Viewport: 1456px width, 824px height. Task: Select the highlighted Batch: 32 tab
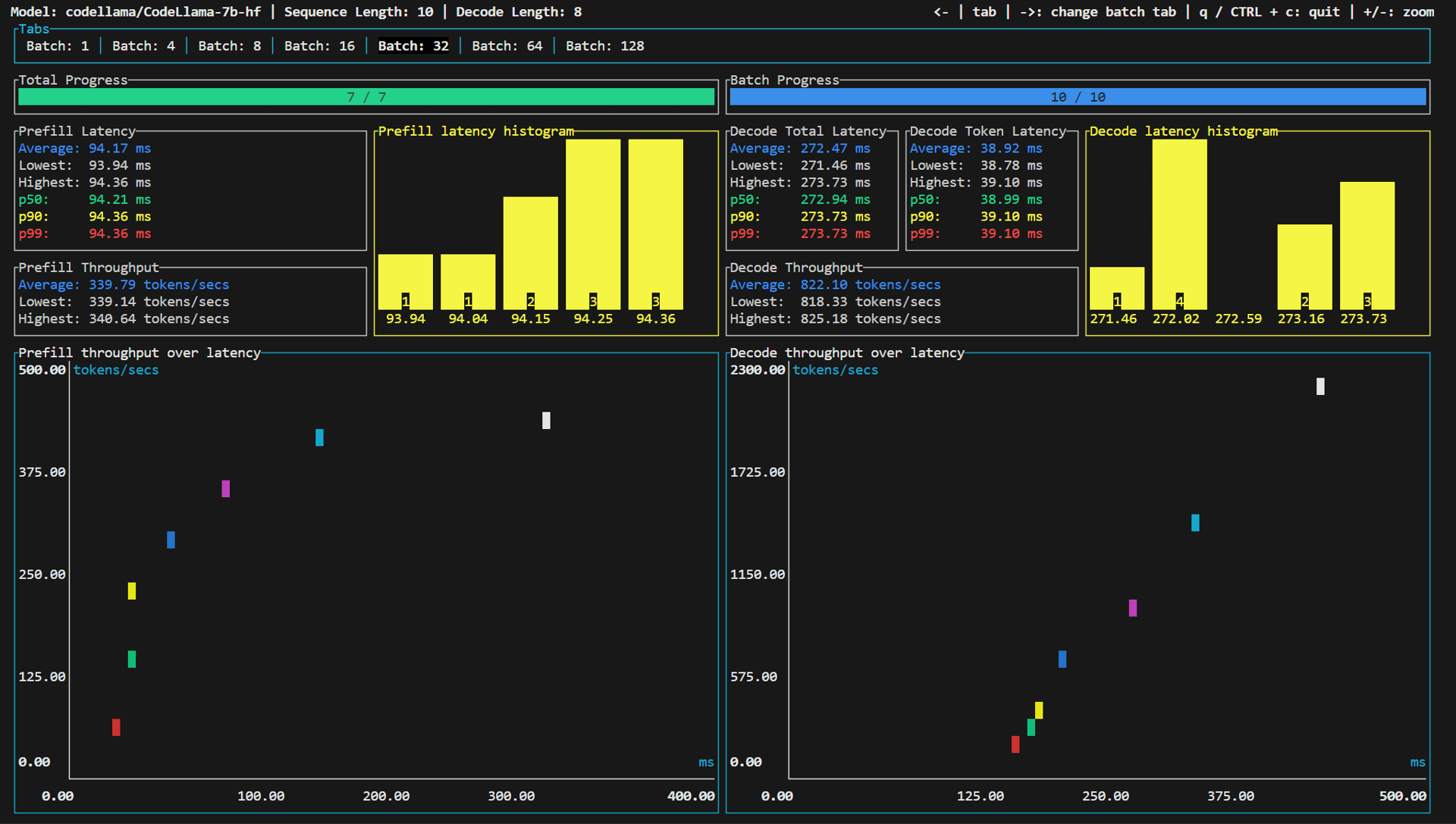[x=413, y=46]
